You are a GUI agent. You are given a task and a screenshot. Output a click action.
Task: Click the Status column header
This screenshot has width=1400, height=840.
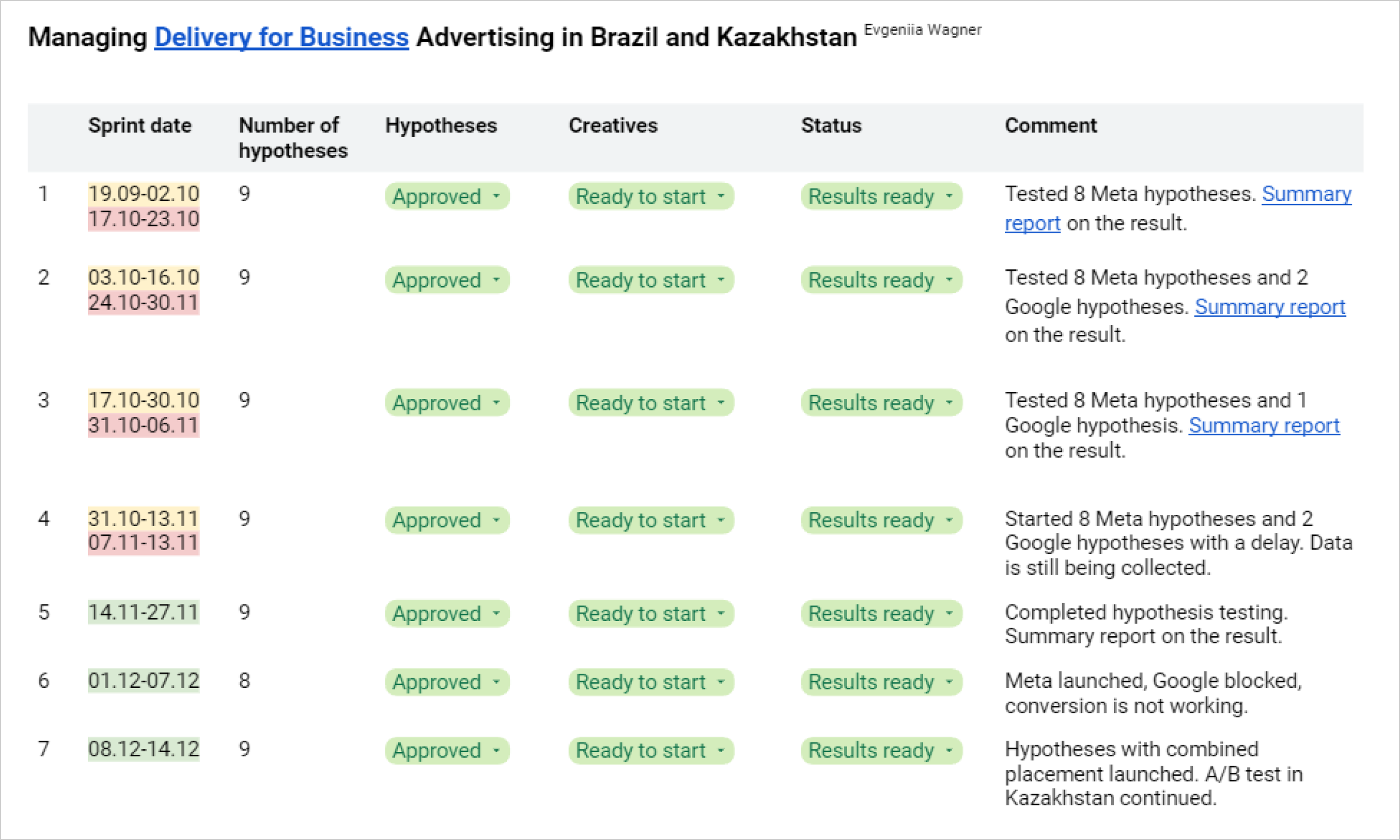click(x=831, y=125)
